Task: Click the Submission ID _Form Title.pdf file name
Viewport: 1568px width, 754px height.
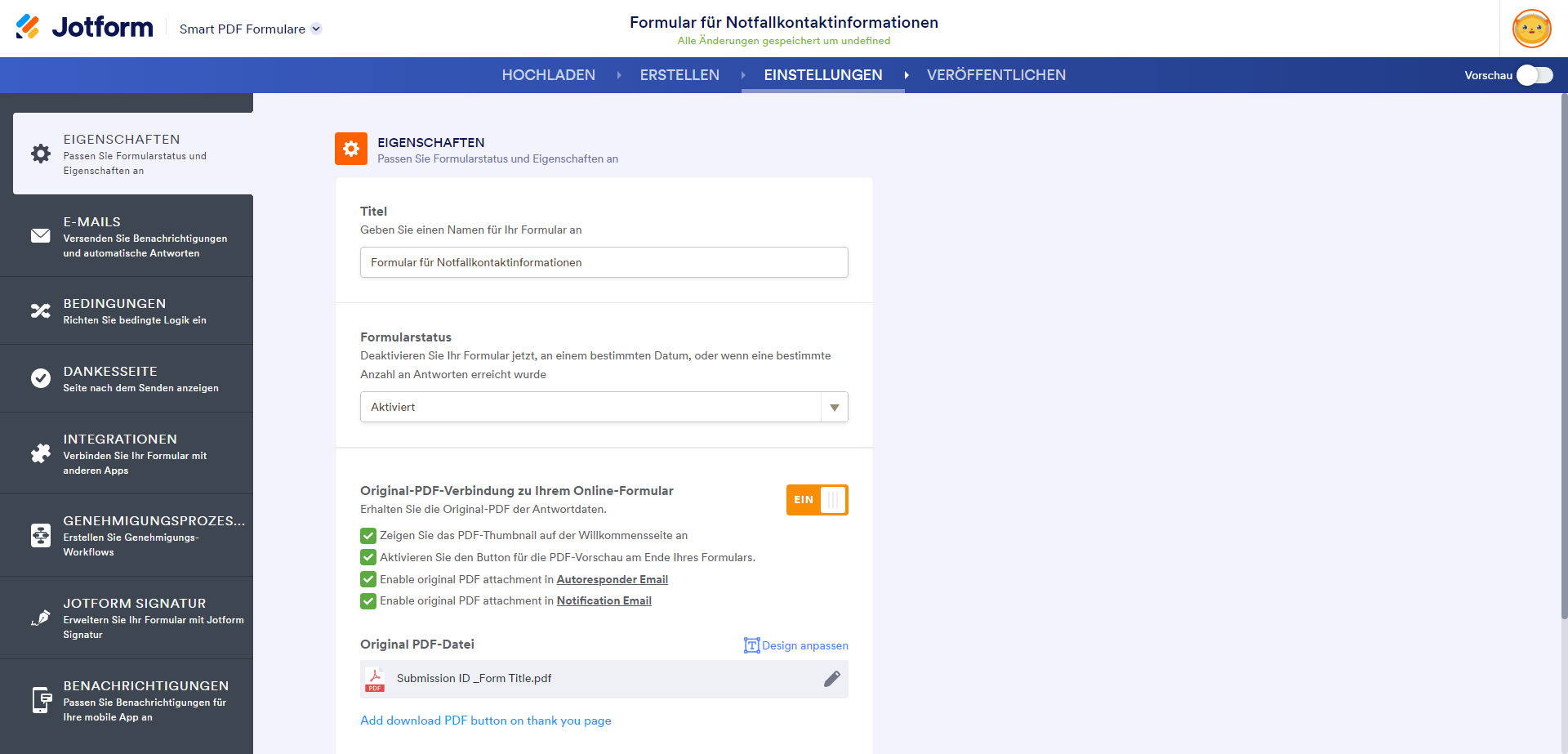Action: click(x=474, y=678)
